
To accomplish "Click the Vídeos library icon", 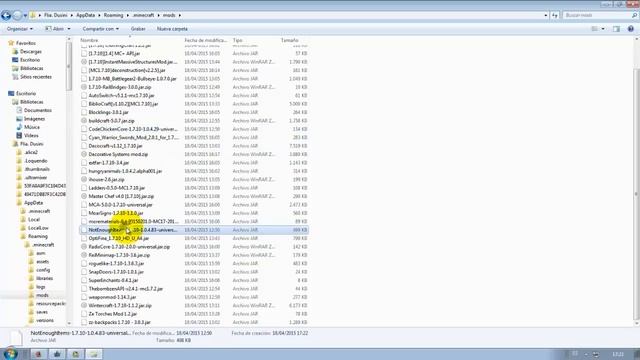I will point(19,136).
